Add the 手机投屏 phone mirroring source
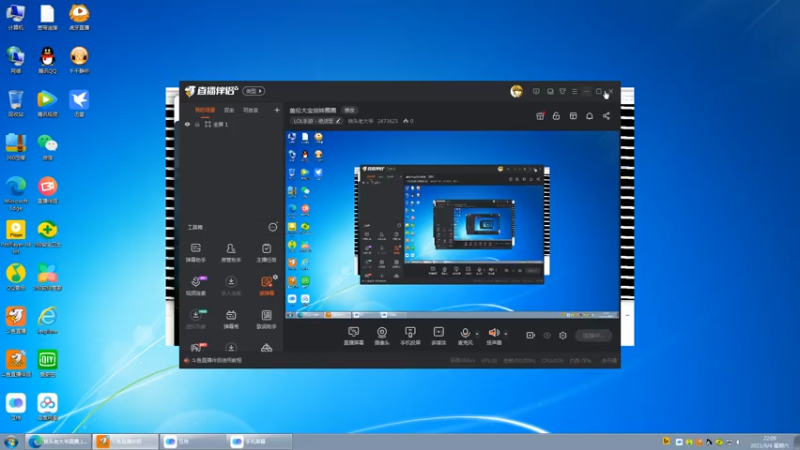This screenshot has height=450, width=800. click(x=410, y=336)
